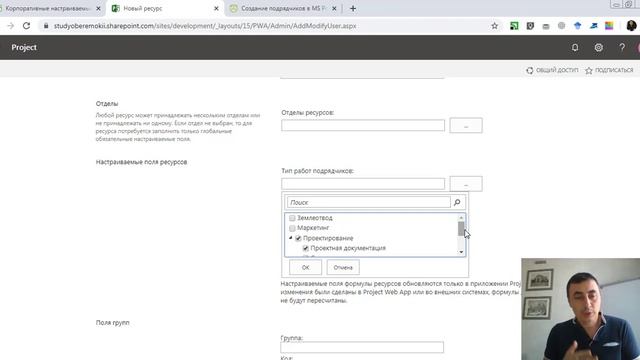Switch to 'Создание подрядчиков в MS' tab
The image size is (640, 360).
click(283, 8)
